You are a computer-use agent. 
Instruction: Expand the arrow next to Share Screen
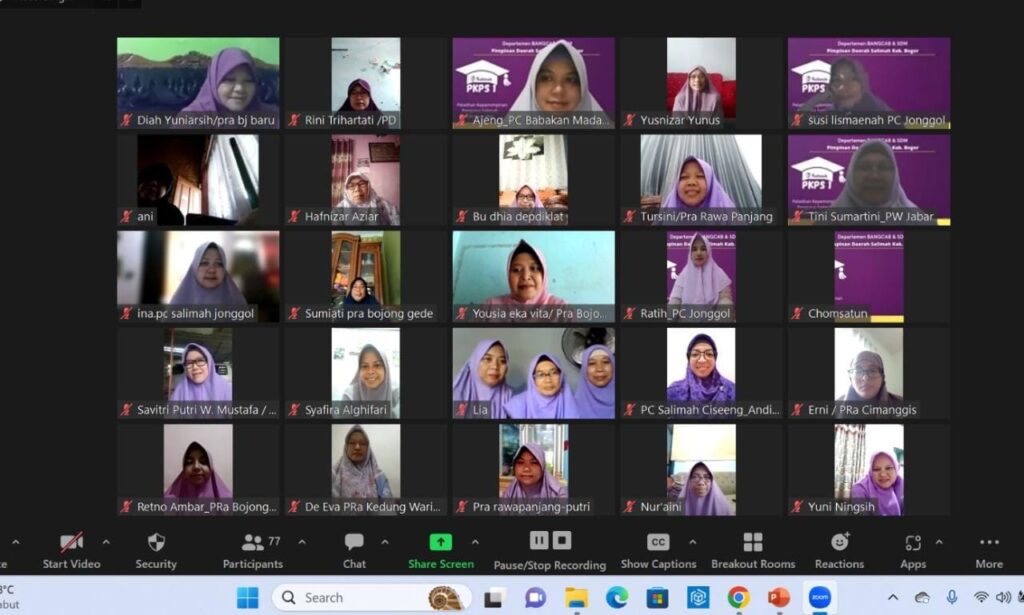(475, 542)
